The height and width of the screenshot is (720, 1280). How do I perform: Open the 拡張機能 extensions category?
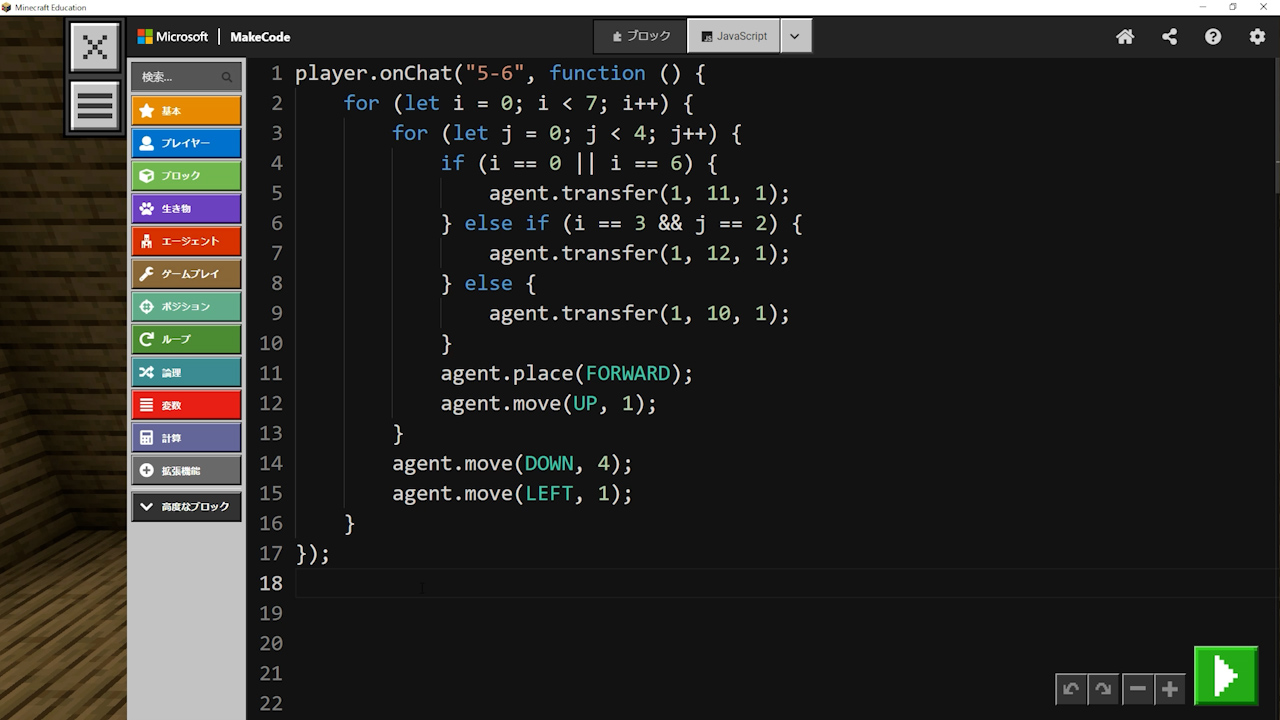pos(186,471)
